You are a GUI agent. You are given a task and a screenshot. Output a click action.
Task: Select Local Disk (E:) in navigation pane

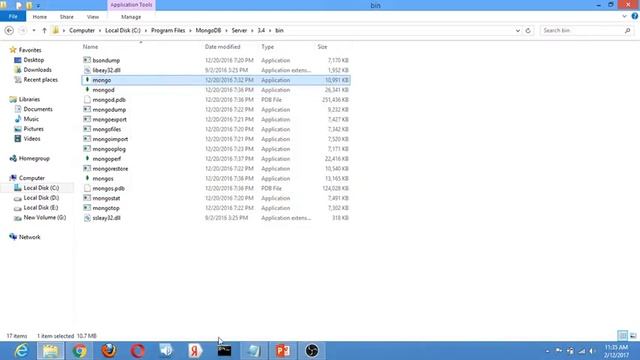(41, 207)
